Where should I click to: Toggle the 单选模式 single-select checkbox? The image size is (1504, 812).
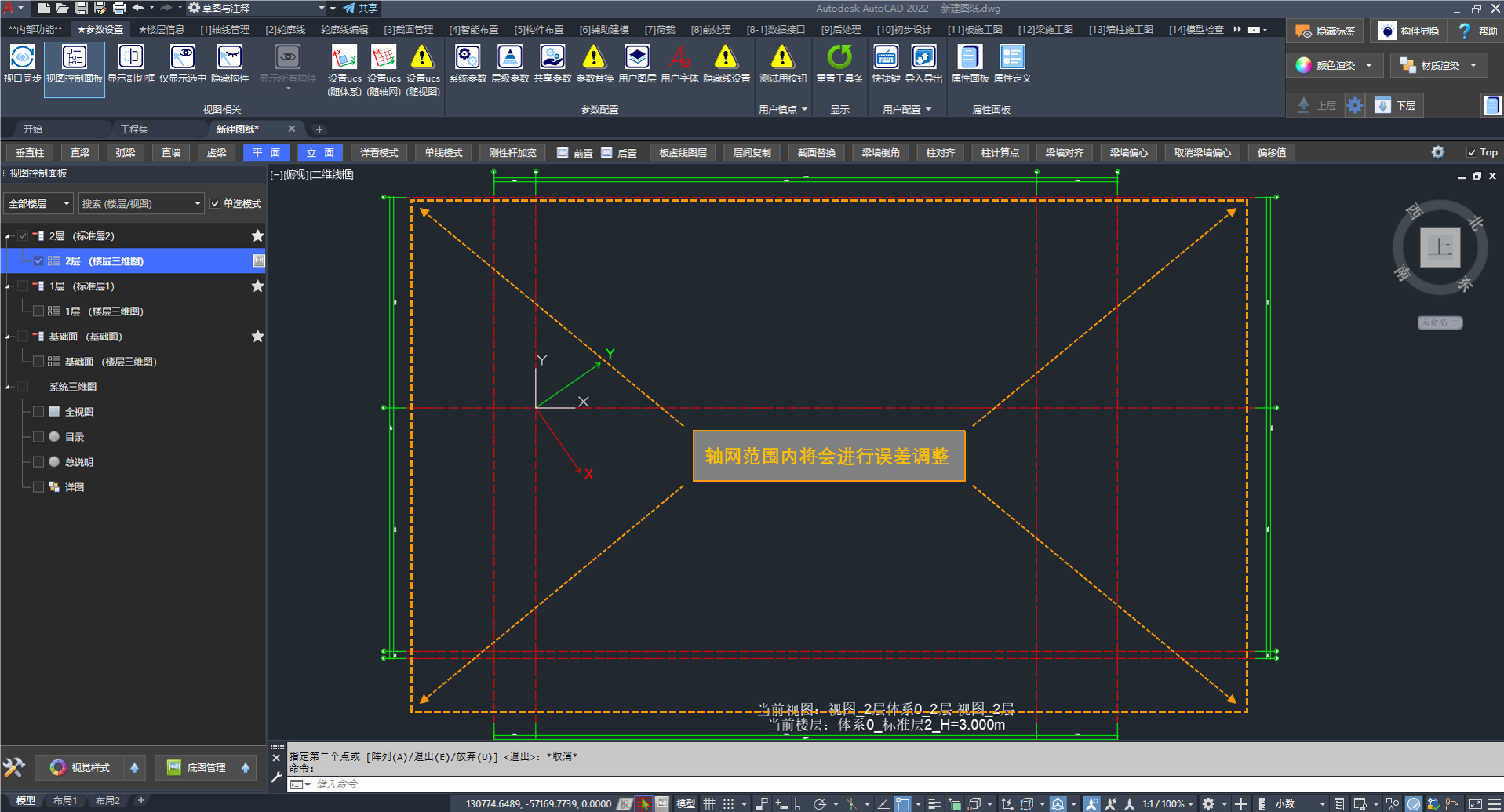tap(216, 204)
